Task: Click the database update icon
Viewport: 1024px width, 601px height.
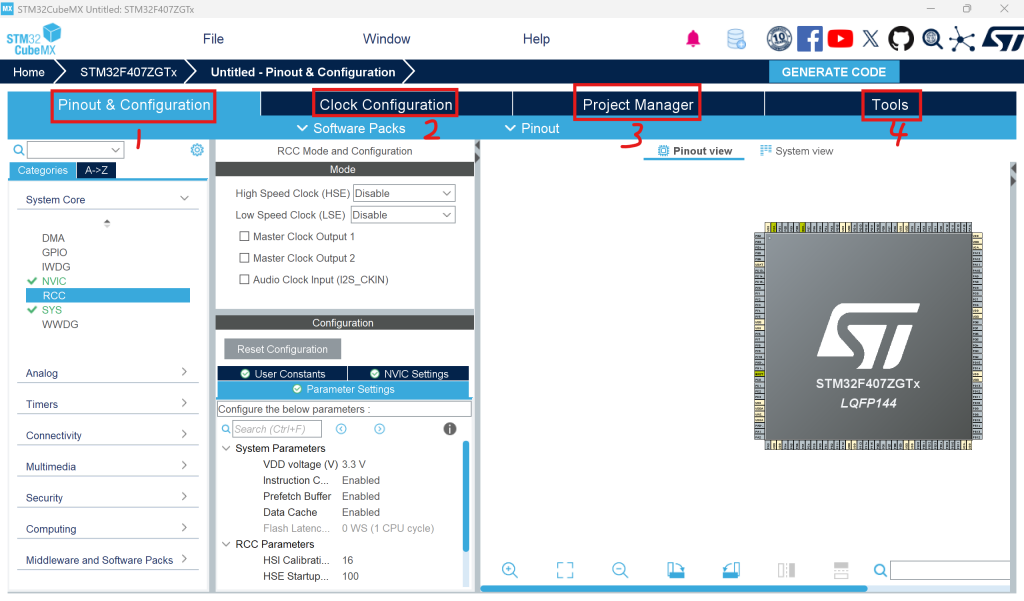Action: 736,39
